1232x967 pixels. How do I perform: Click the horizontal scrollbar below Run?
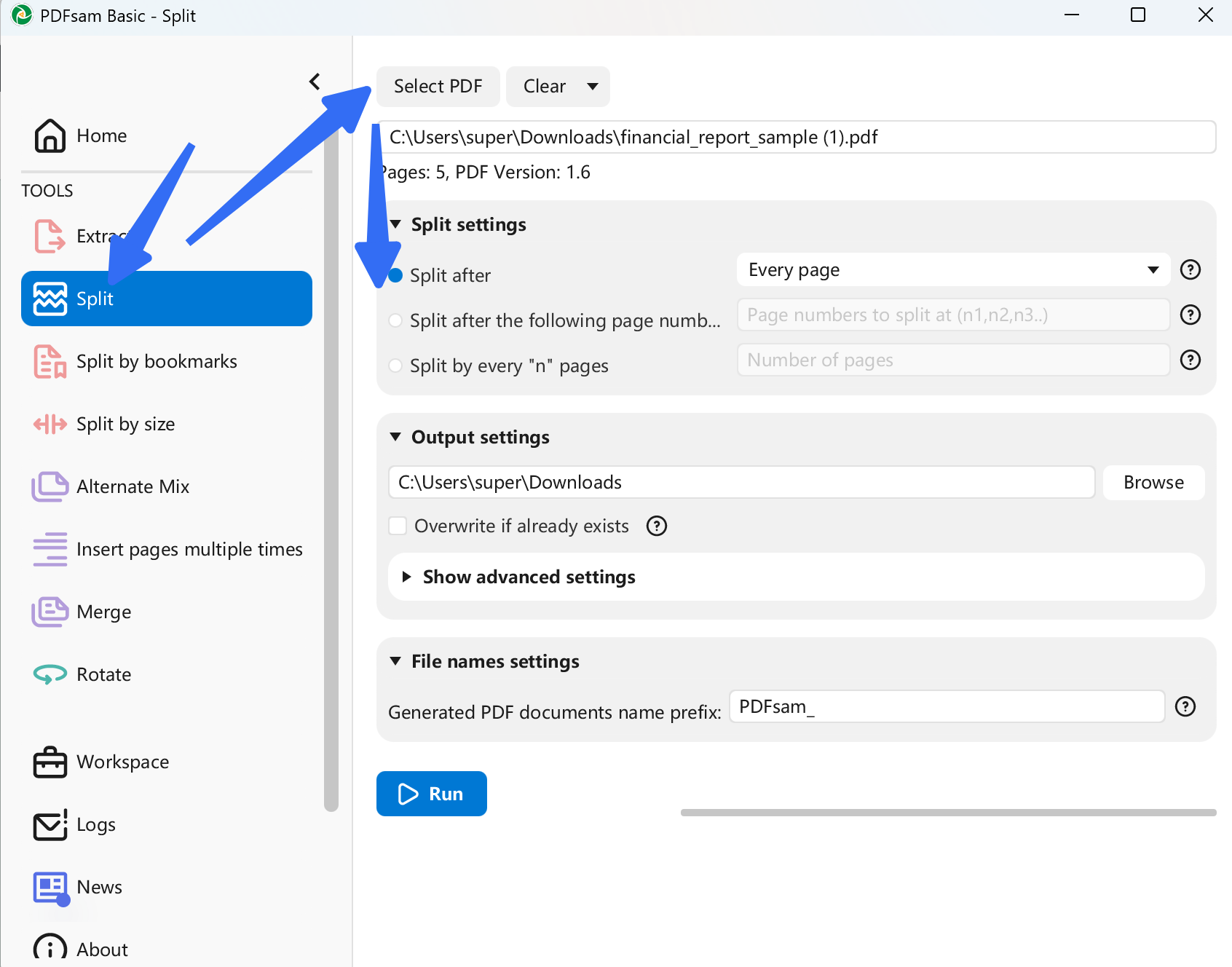click(948, 812)
